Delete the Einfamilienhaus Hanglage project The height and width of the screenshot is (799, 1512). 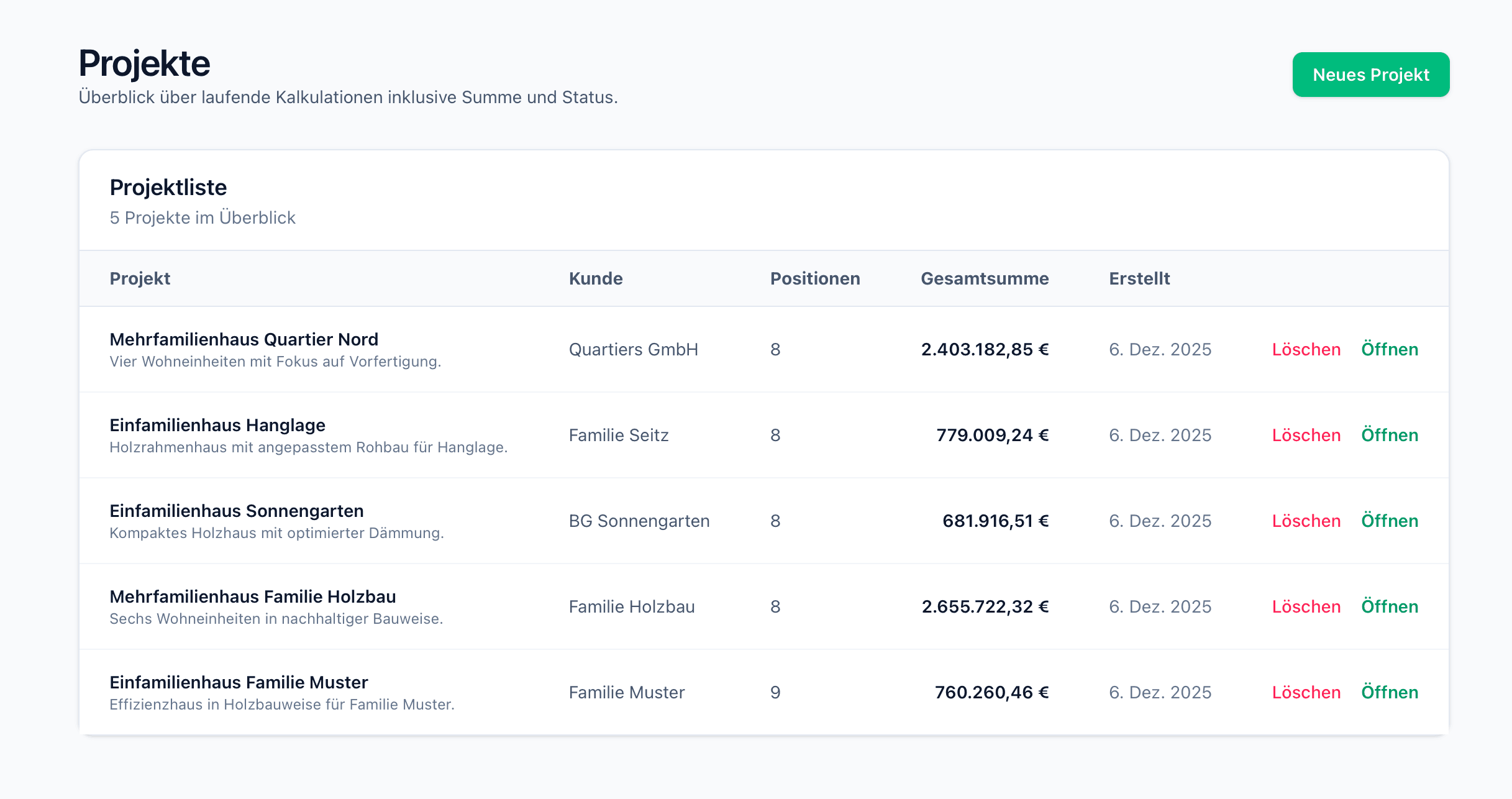point(1306,435)
